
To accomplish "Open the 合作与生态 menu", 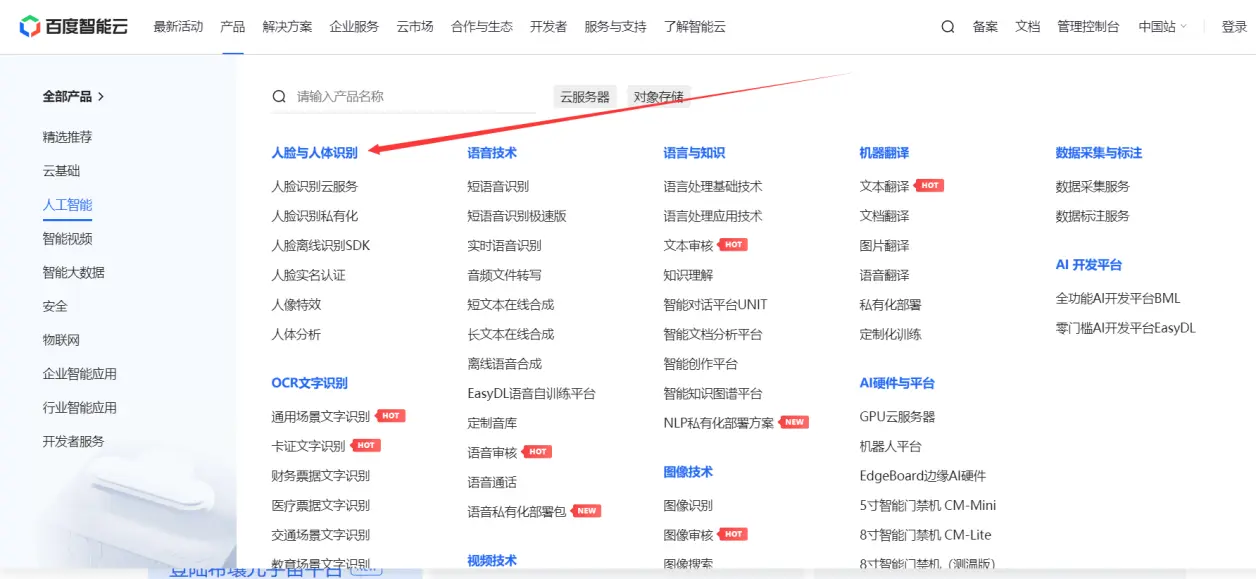I will coord(482,27).
